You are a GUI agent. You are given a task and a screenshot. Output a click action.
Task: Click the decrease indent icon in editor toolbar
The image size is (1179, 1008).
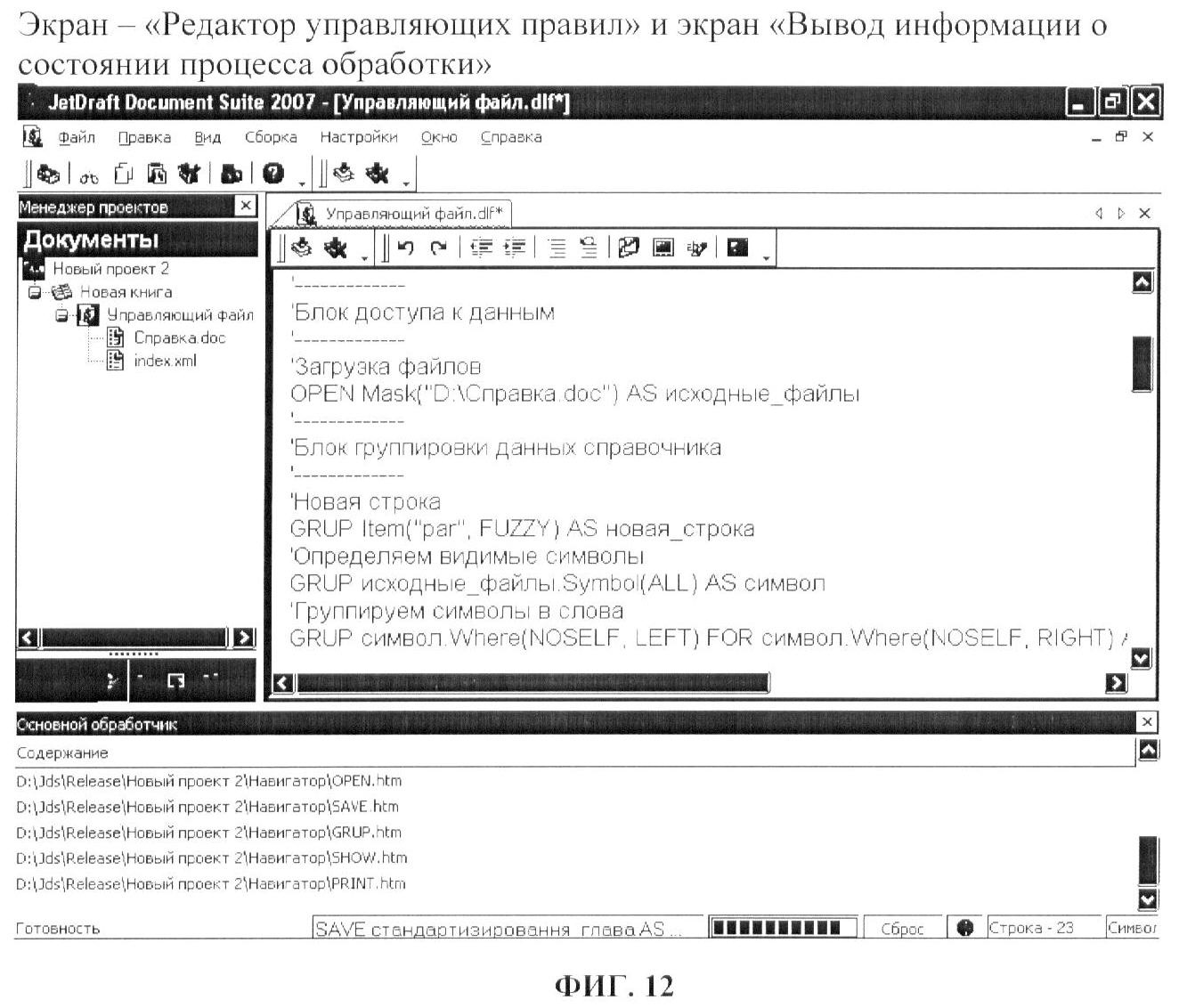pyautogui.click(x=482, y=248)
